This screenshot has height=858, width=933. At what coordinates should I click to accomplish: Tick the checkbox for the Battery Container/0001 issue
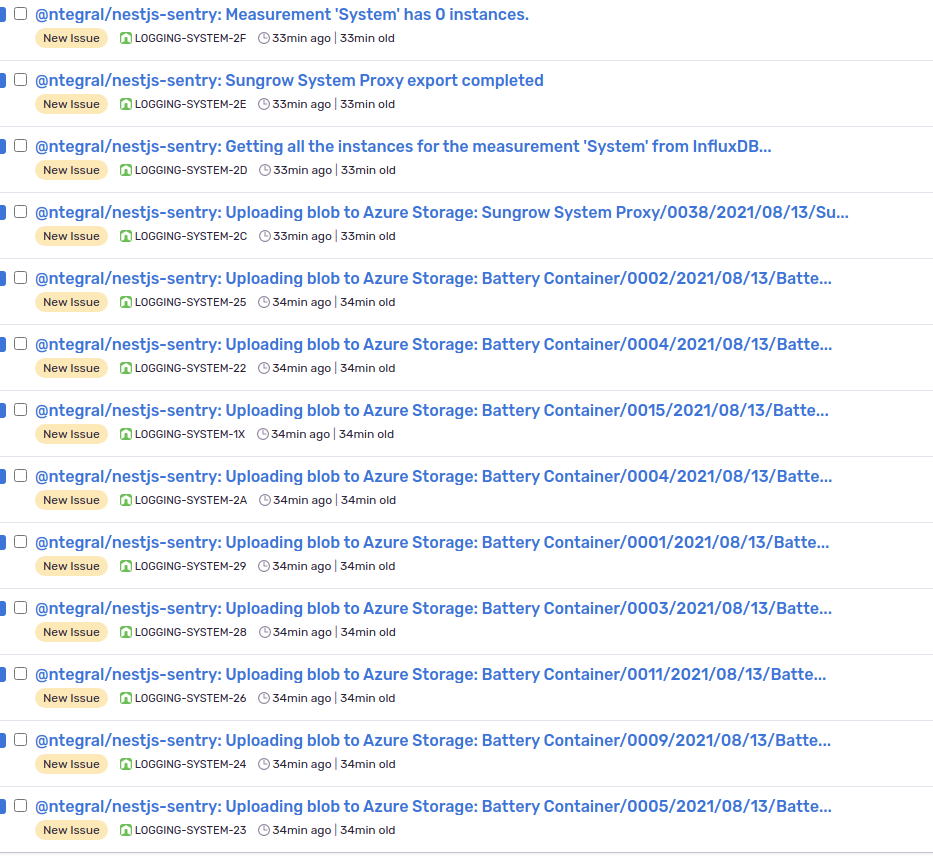pyautogui.click(x=21, y=542)
